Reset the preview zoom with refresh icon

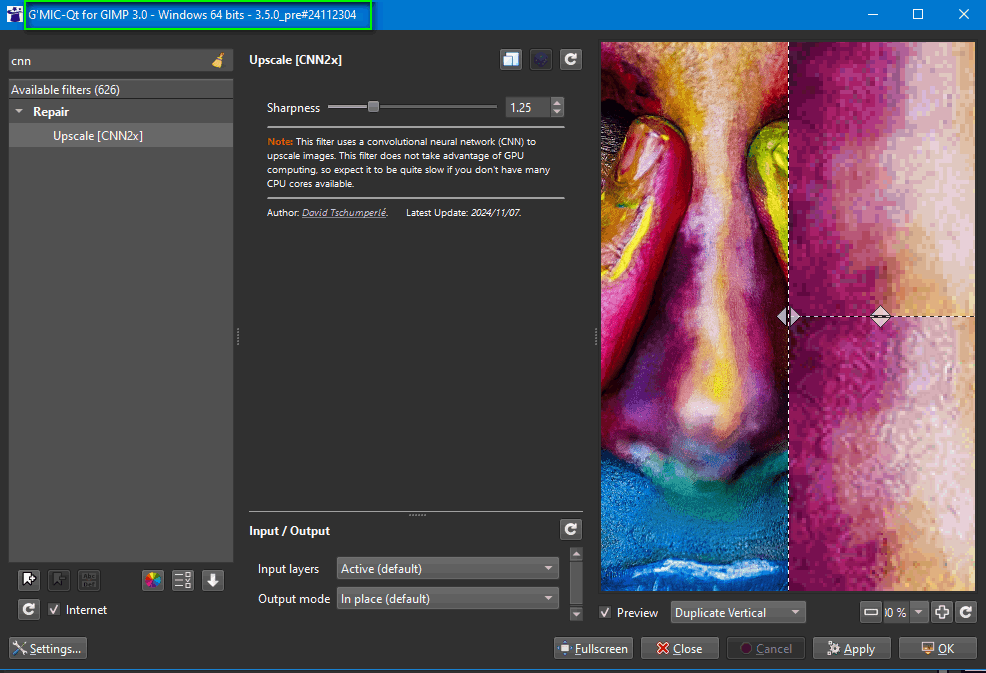(967, 612)
